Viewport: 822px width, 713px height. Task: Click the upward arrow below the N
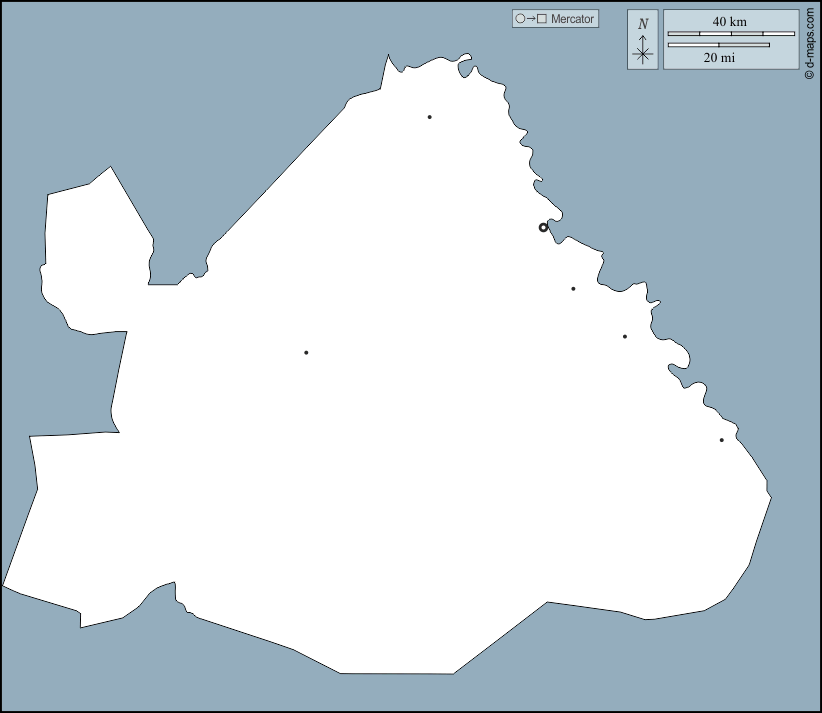tap(643, 39)
